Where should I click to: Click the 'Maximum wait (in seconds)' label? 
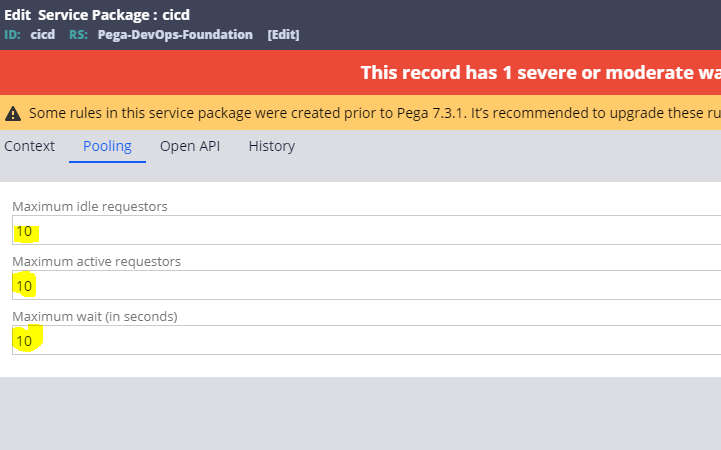(95, 317)
